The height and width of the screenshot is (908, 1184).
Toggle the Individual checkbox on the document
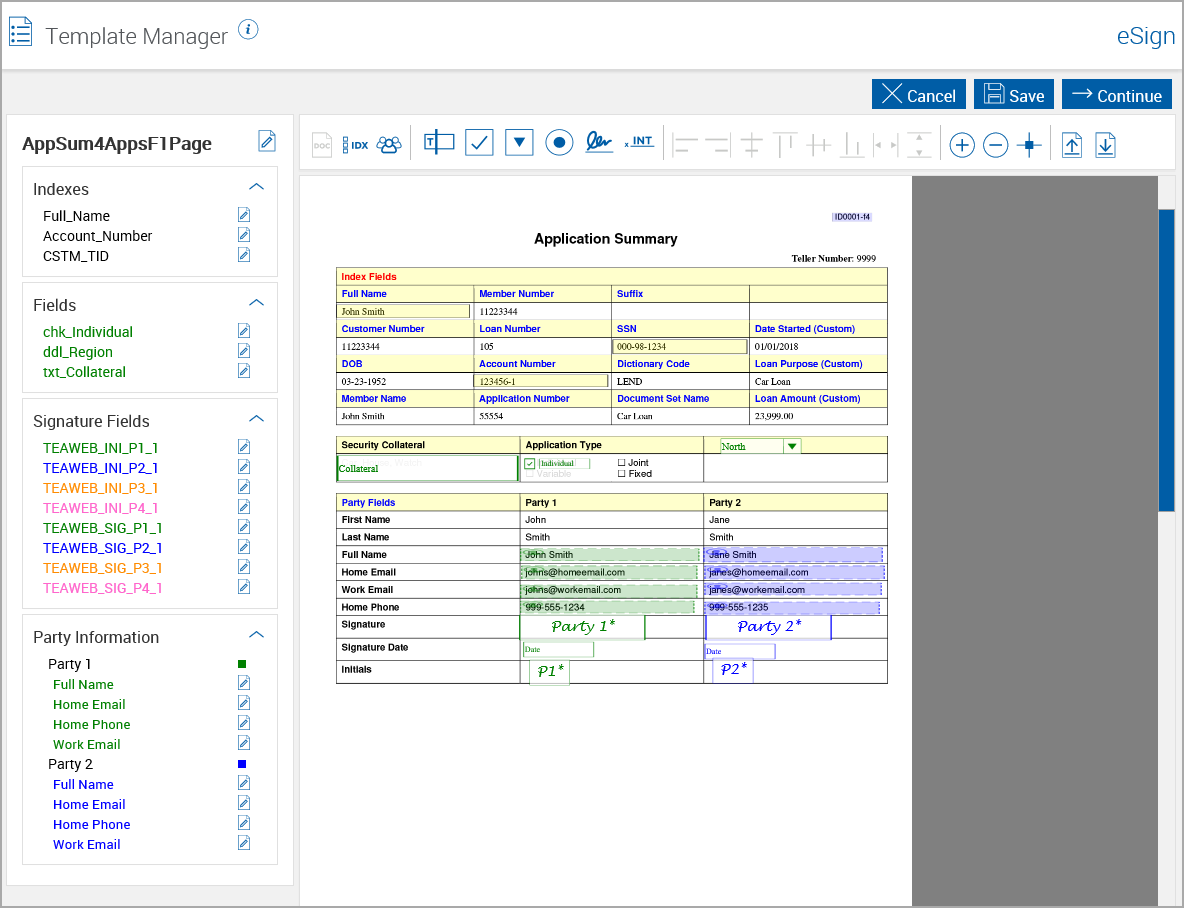coord(529,463)
